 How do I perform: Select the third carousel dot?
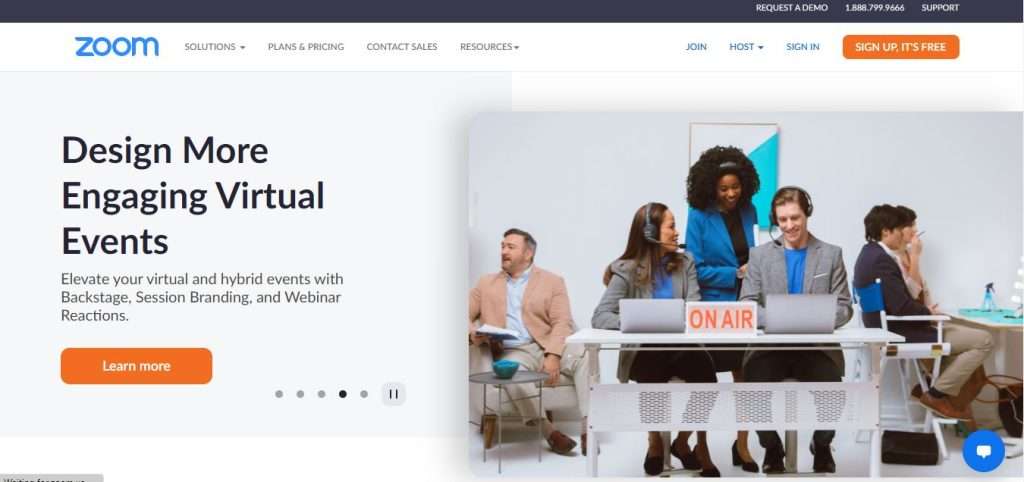[321, 394]
